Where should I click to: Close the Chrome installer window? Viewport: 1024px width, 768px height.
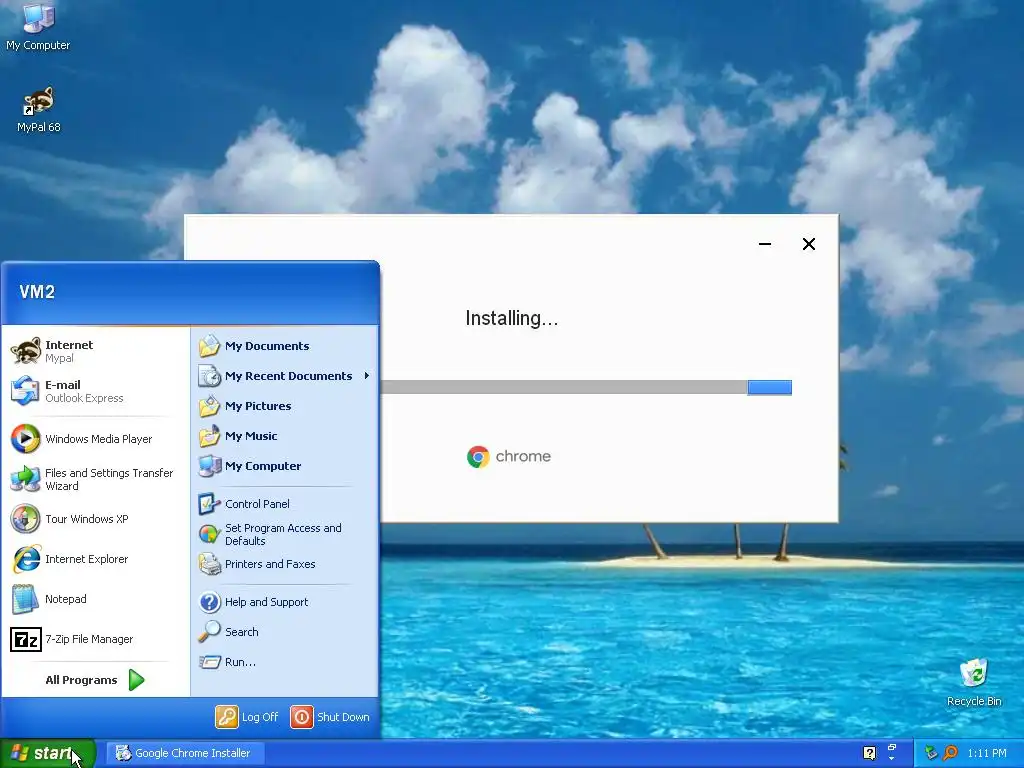point(808,244)
